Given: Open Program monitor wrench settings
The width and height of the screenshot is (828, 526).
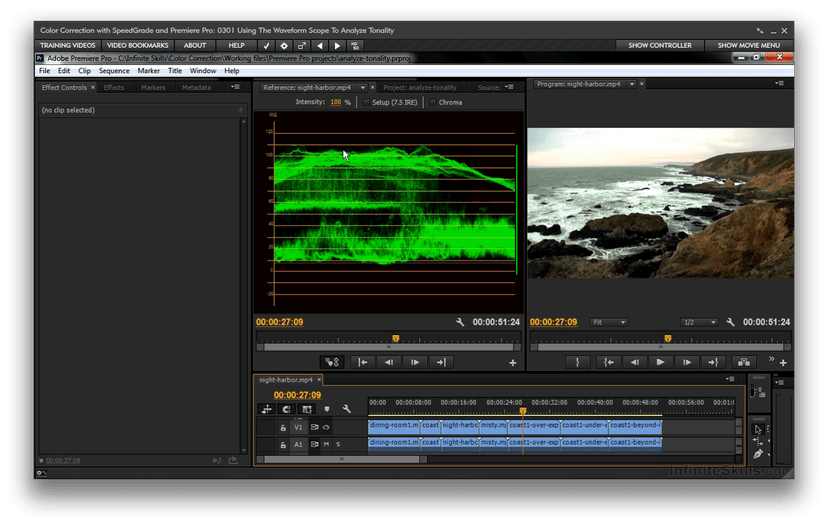Looking at the screenshot, I should 730,322.
